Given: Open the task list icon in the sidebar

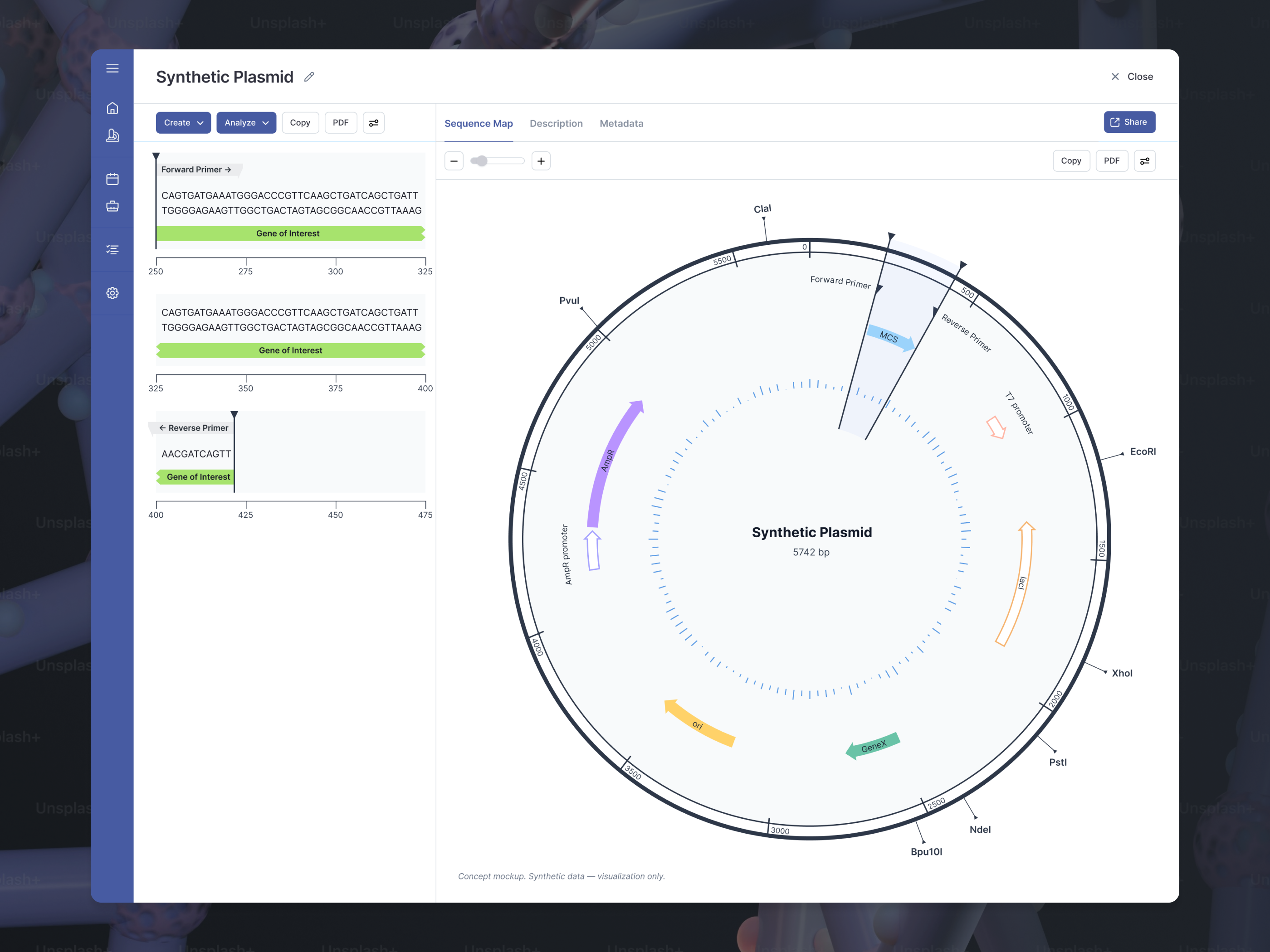Looking at the screenshot, I should (x=112, y=250).
